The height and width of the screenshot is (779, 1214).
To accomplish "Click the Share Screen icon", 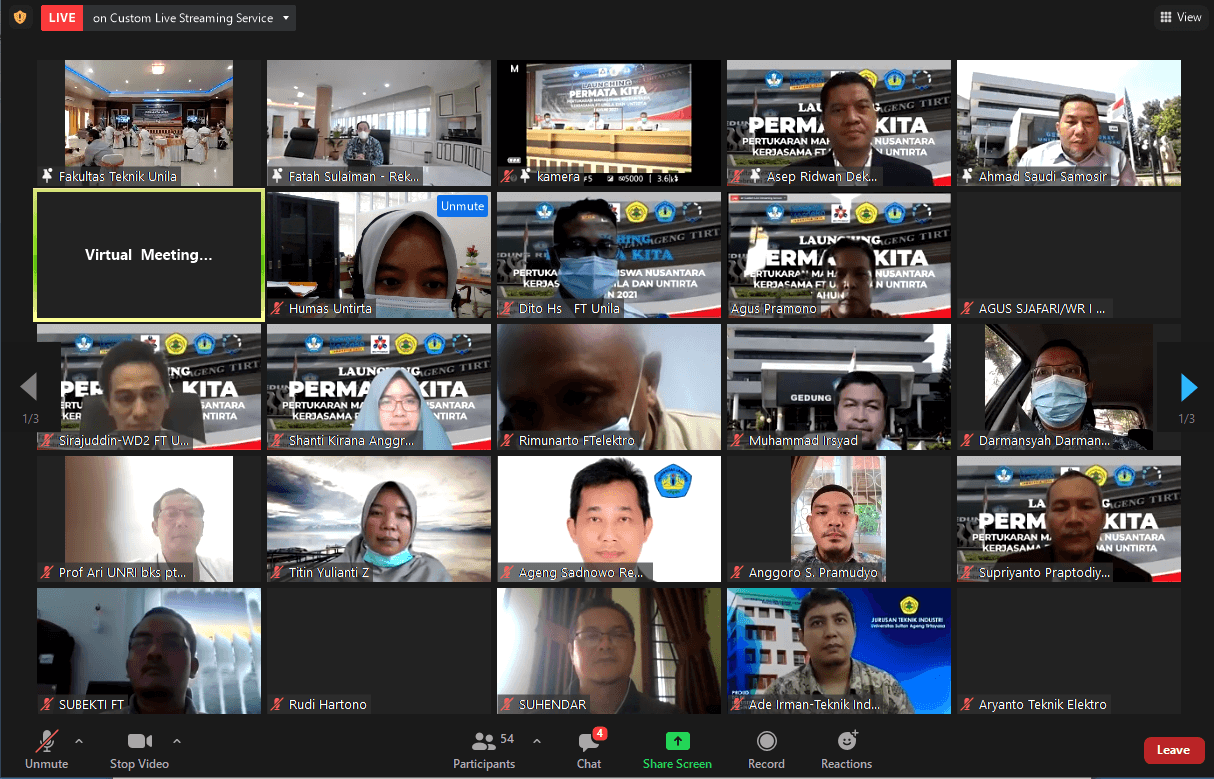I will [x=677, y=741].
